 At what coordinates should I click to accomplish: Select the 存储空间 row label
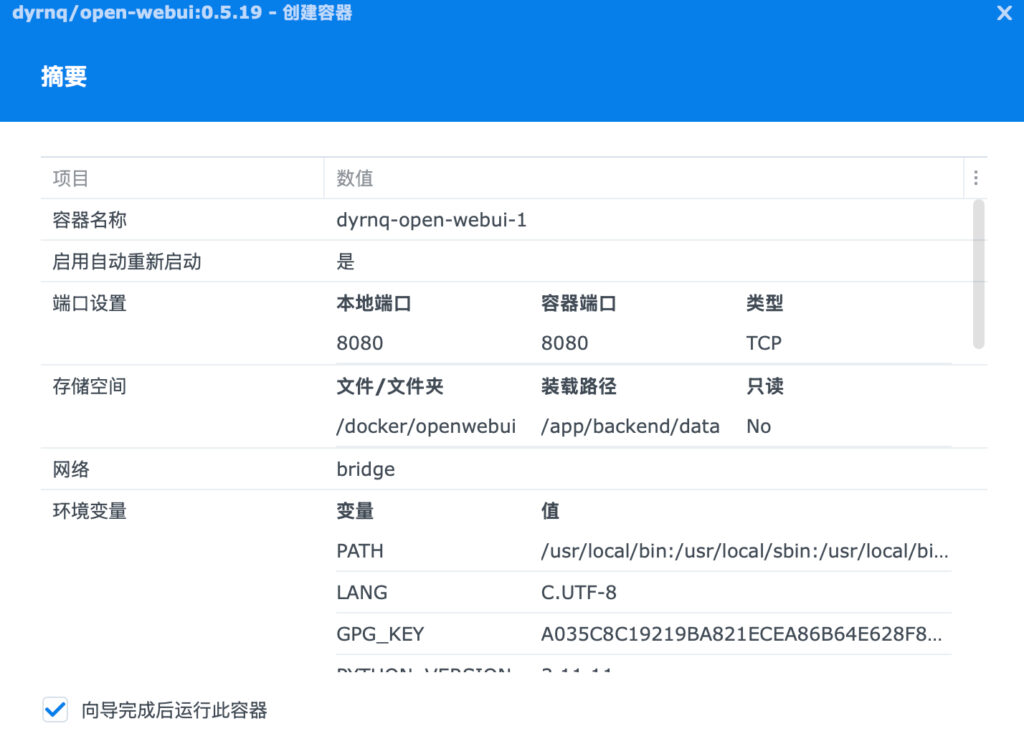pos(89,386)
